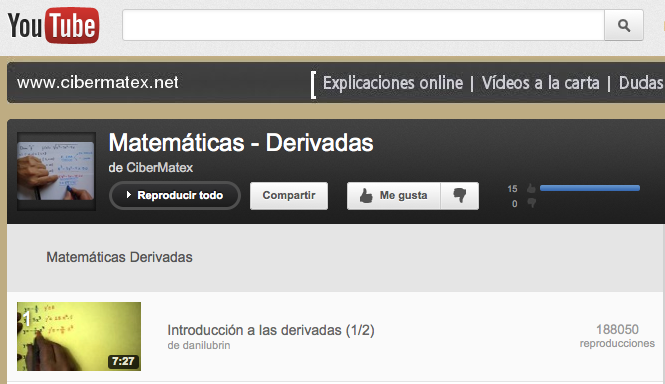Click the thumbs-down dislike button
The height and width of the screenshot is (384, 665).
coord(460,196)
